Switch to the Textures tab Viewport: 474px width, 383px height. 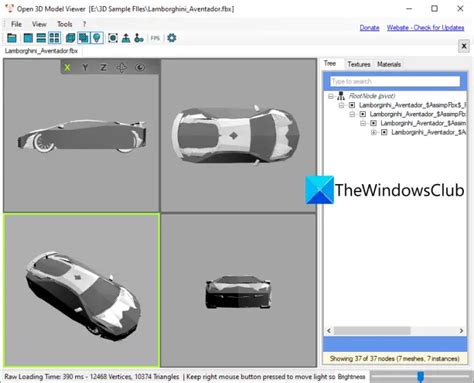(x=359, y=64)
